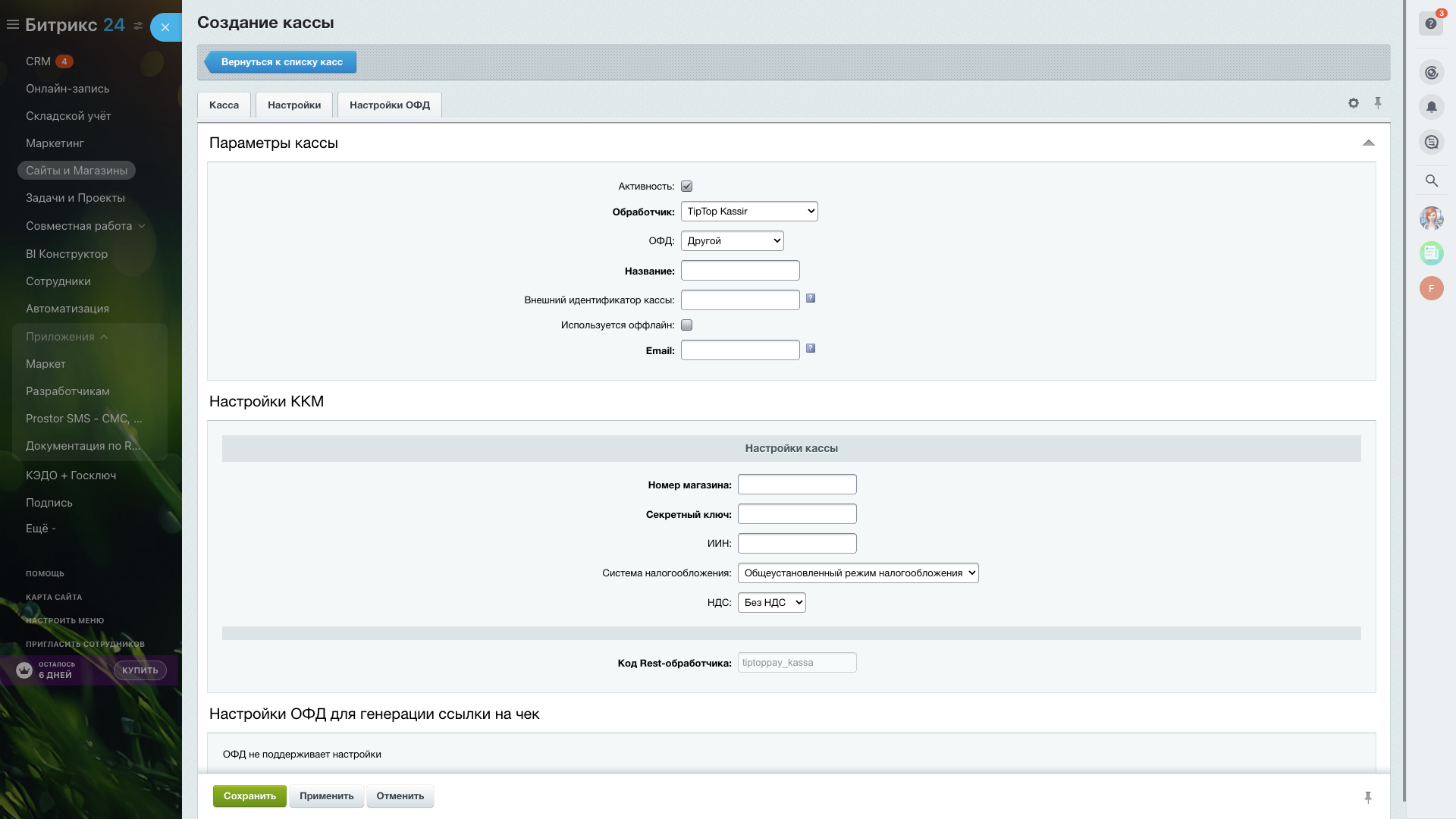Open the chat messages icon in right panel
The width and height of the screenshot is (1456, 819).
click(x=1431, y=142)
